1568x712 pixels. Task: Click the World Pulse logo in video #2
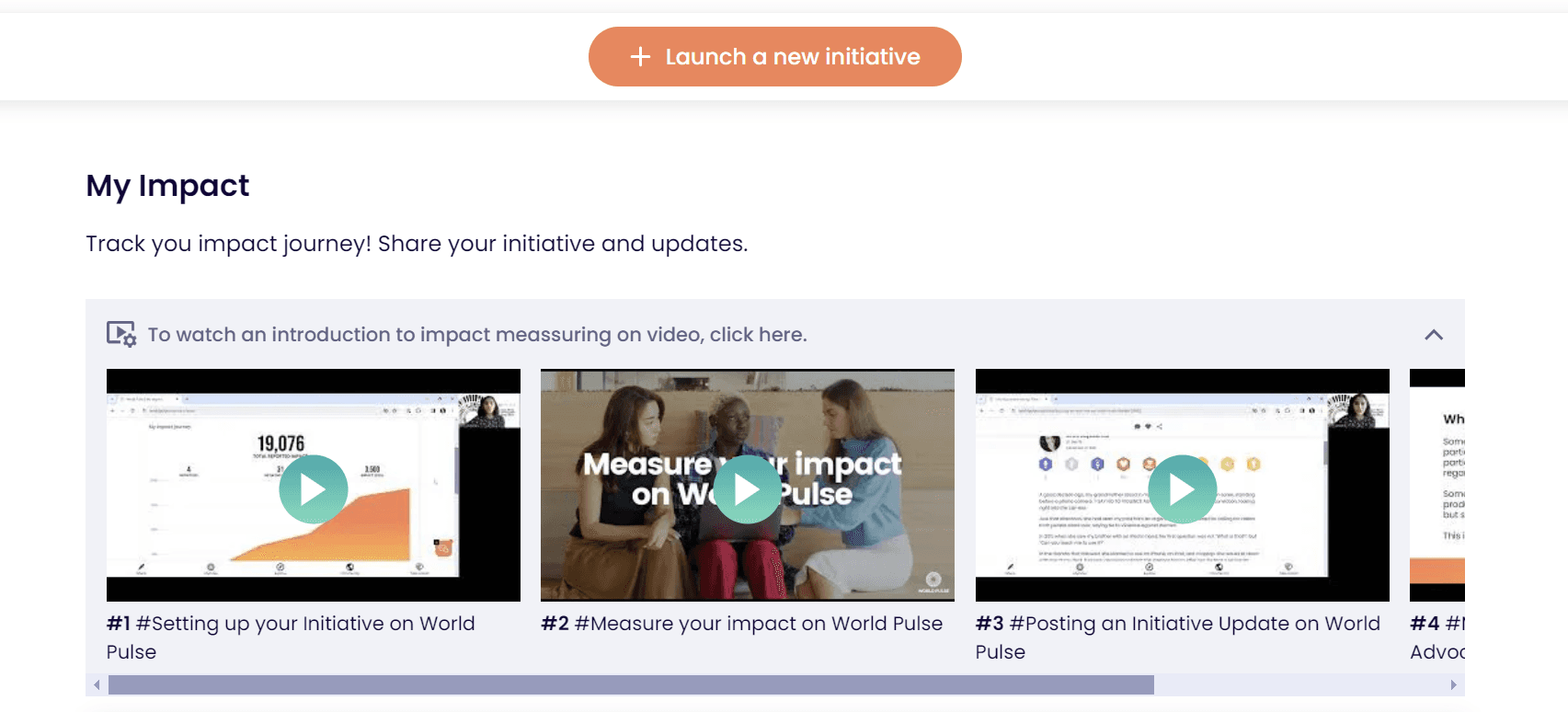[933, 581]
